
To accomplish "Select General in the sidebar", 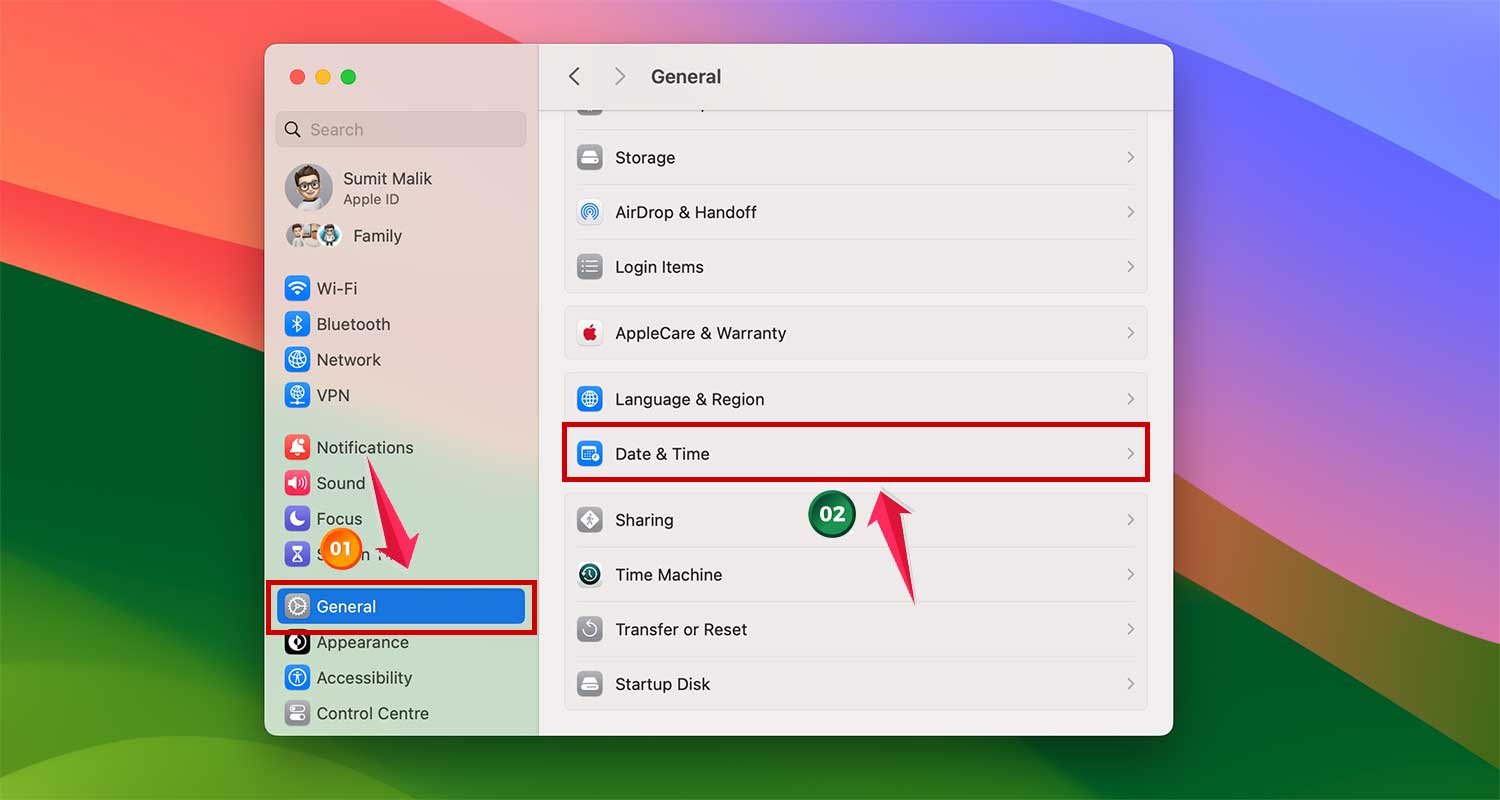I will point(399,606).
